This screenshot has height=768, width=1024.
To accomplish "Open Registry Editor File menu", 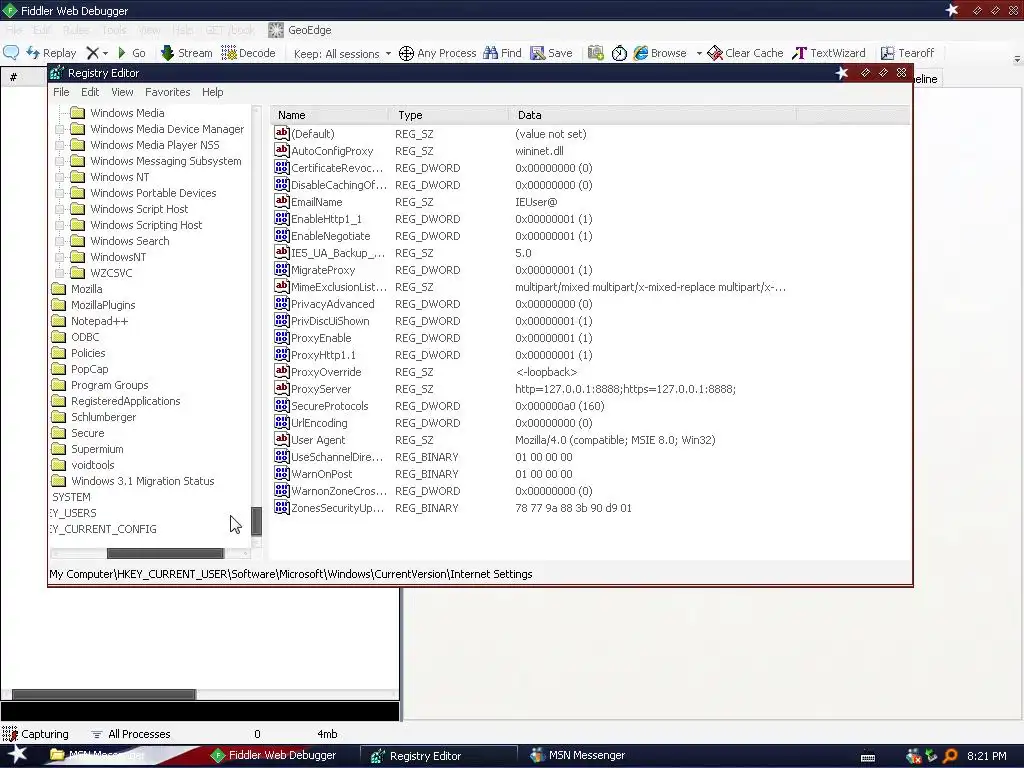I will click(x=61, y=92).
